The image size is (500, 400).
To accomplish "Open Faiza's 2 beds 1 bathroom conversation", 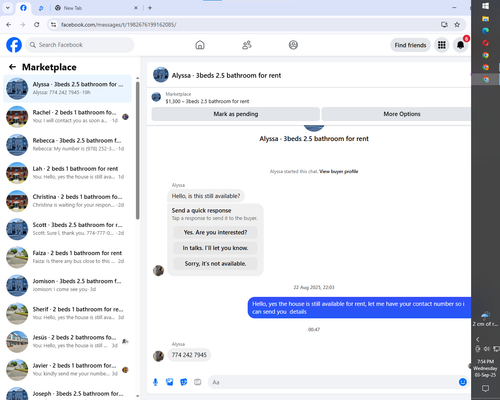I will [x=67, y=257].
